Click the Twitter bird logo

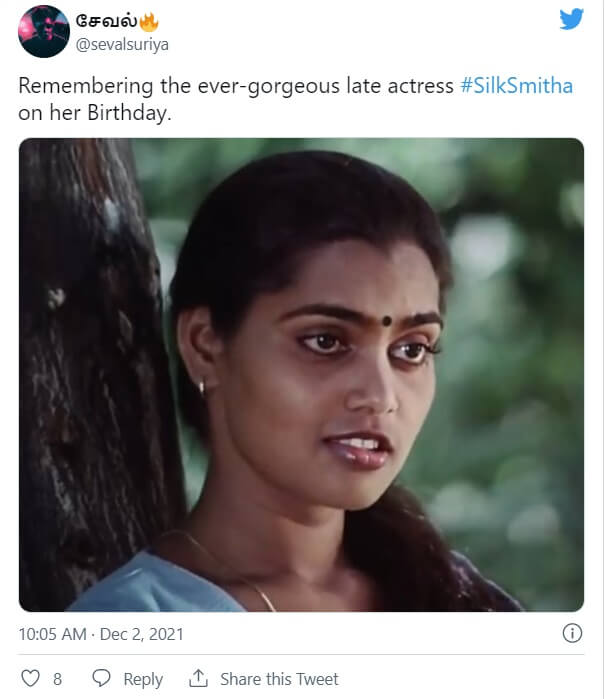tap(571, 19)
